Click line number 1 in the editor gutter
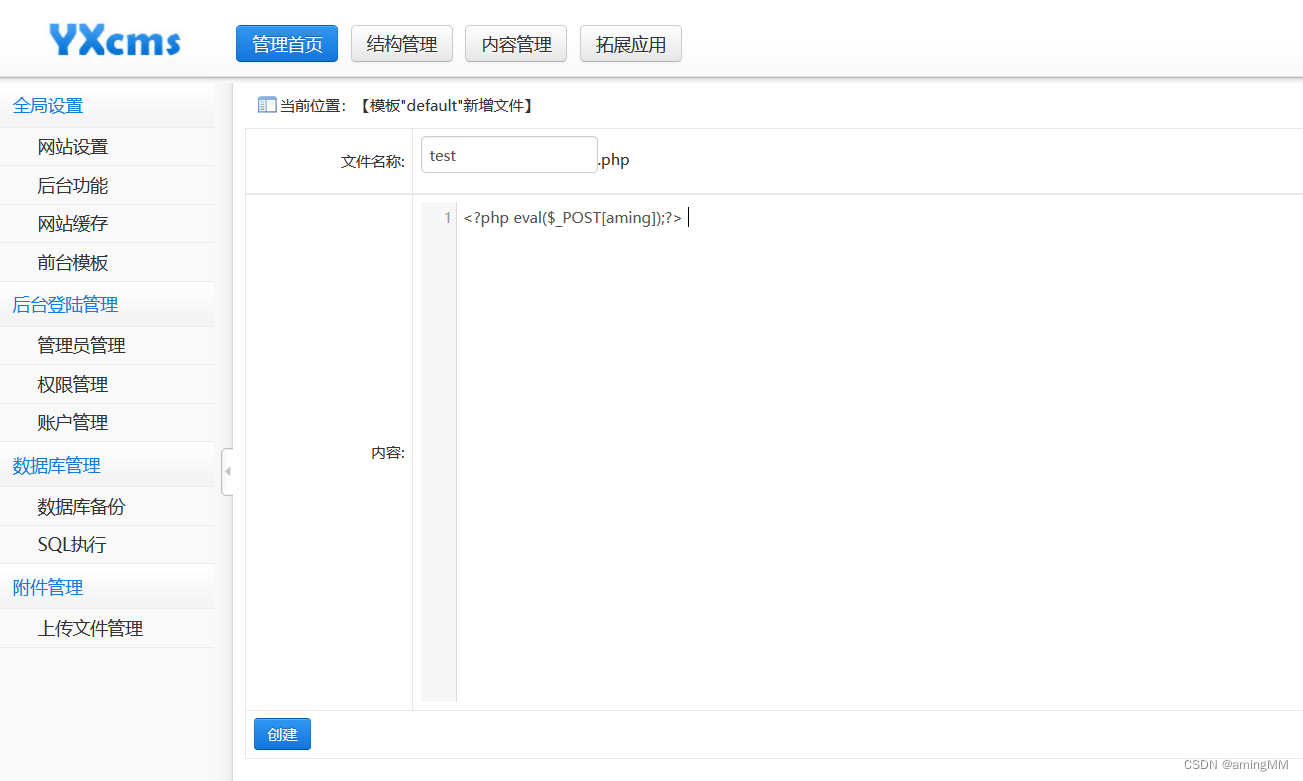This screenshot has width=1303, height=781. tap(448, 218)
